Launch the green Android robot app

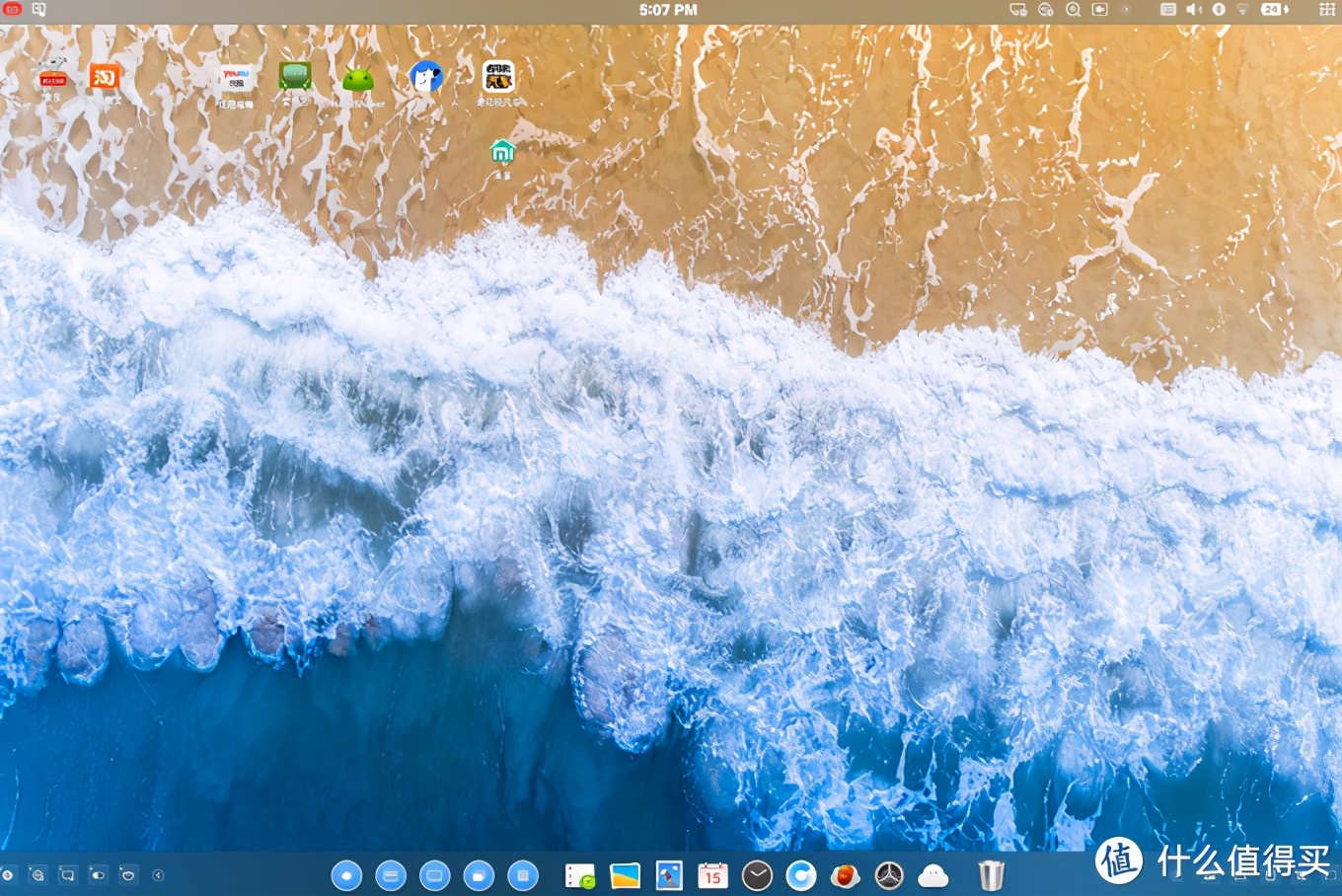point(358,79)
